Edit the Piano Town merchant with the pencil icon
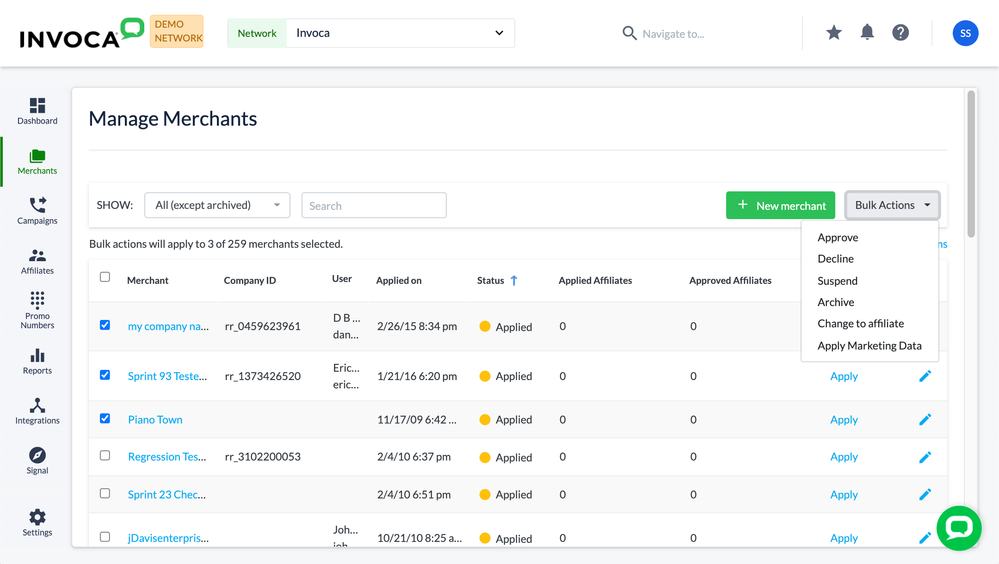 point(925,420)
